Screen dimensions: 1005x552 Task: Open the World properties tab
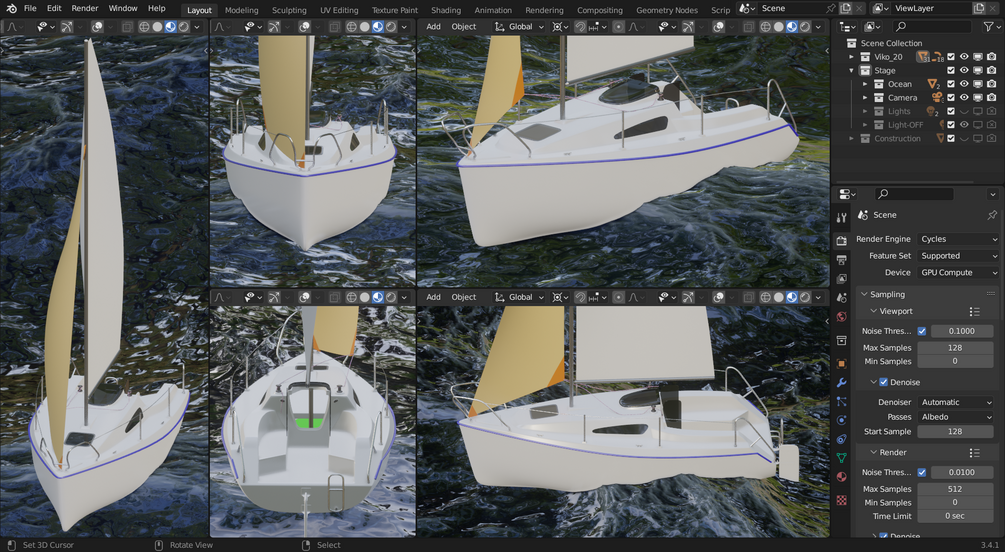click(842, 317)
